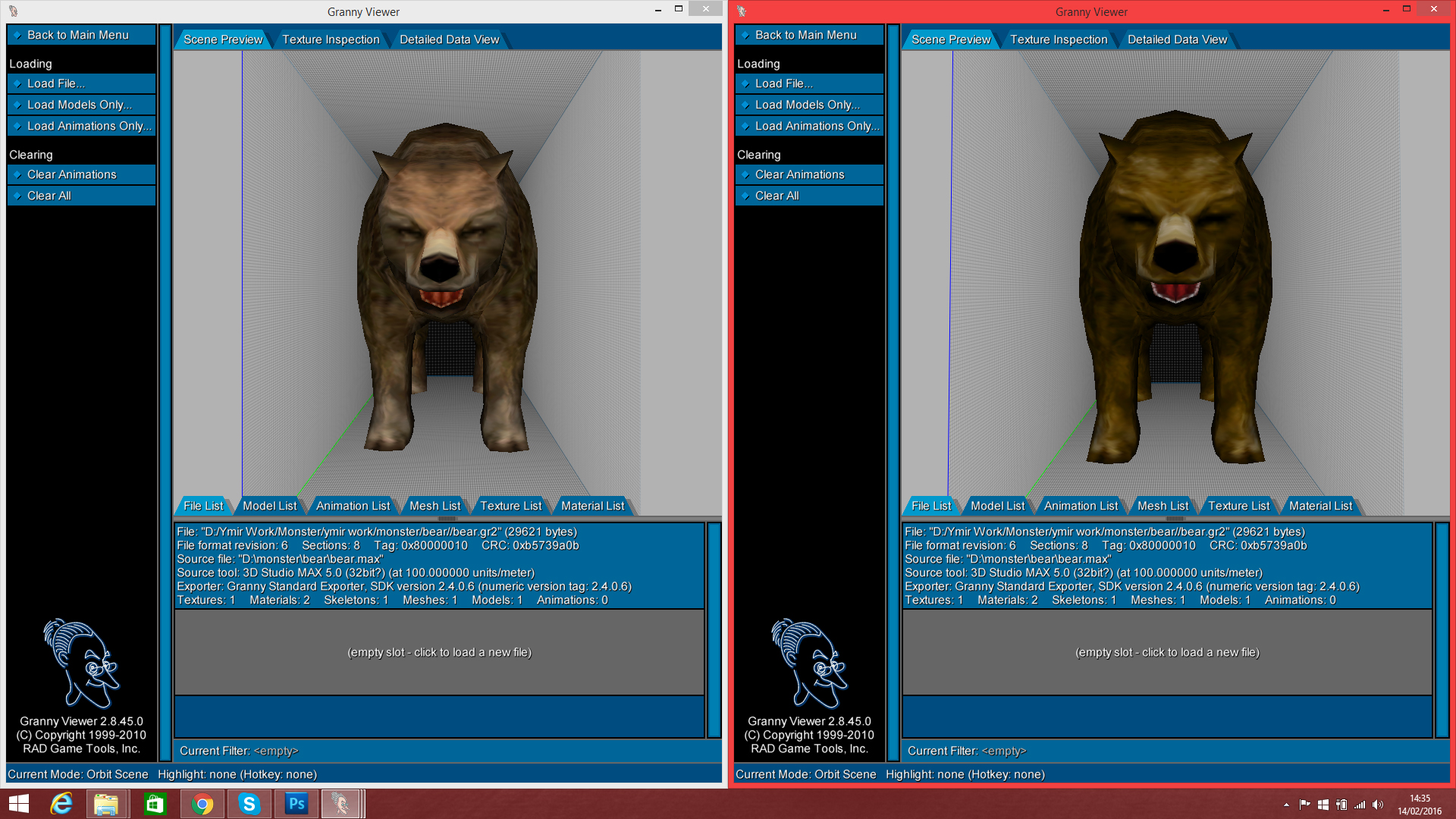This screenshot has height=819, width=1456.
Task: Click Action Center flag in system tray
Action: tap(1305, 805)
